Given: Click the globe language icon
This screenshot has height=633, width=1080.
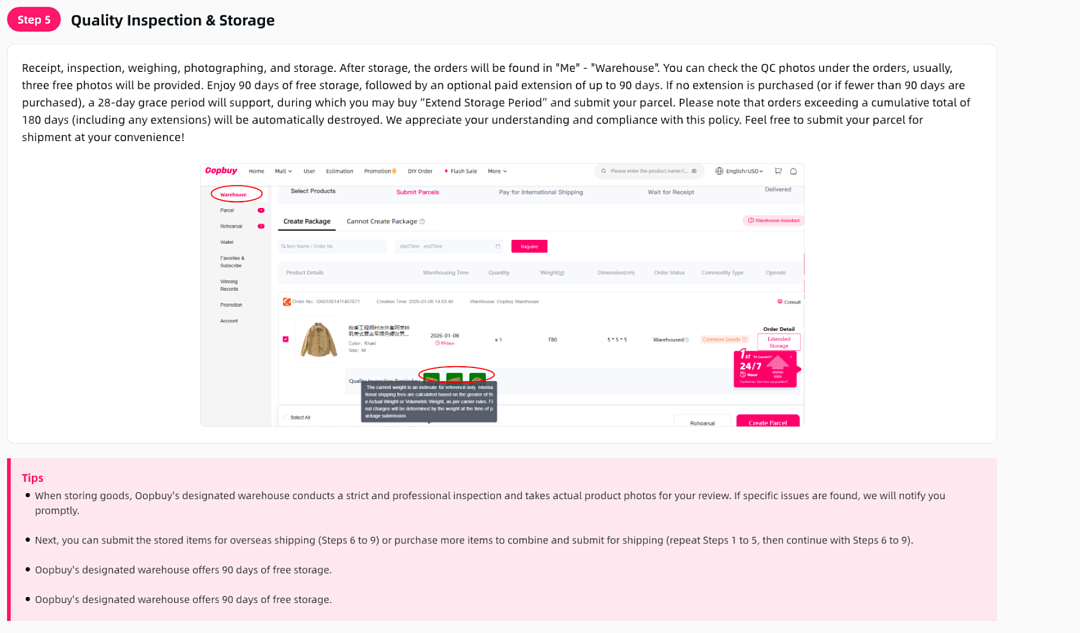Looking at the screenshot, I should pos(719,171).
